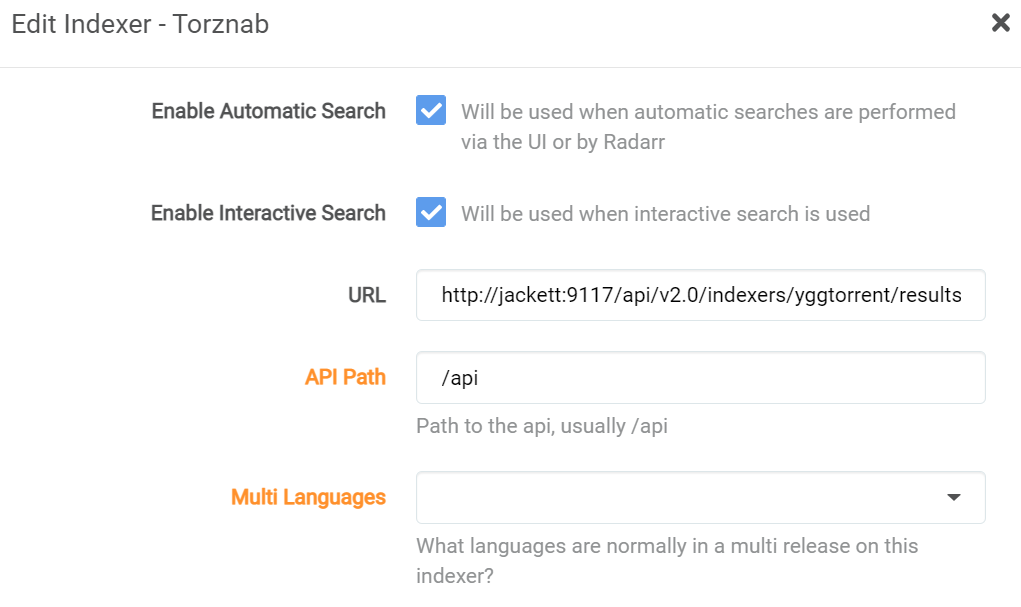Image resolution: width=1021 pixels, height=607 pixels.
Task: Click the API Path text field
Action: tap(700, 377)
